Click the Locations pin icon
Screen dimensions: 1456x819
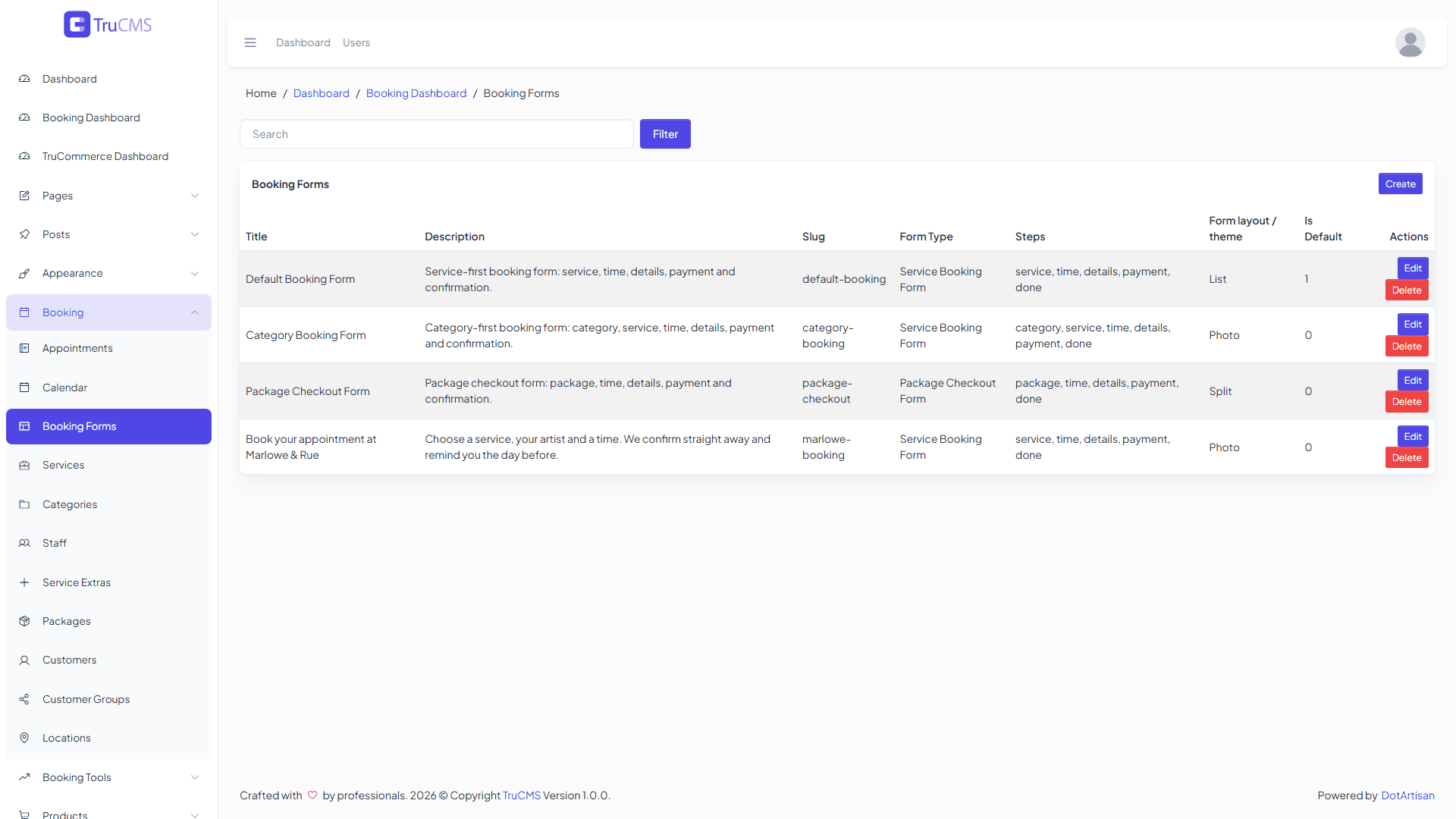pos(24,738)
